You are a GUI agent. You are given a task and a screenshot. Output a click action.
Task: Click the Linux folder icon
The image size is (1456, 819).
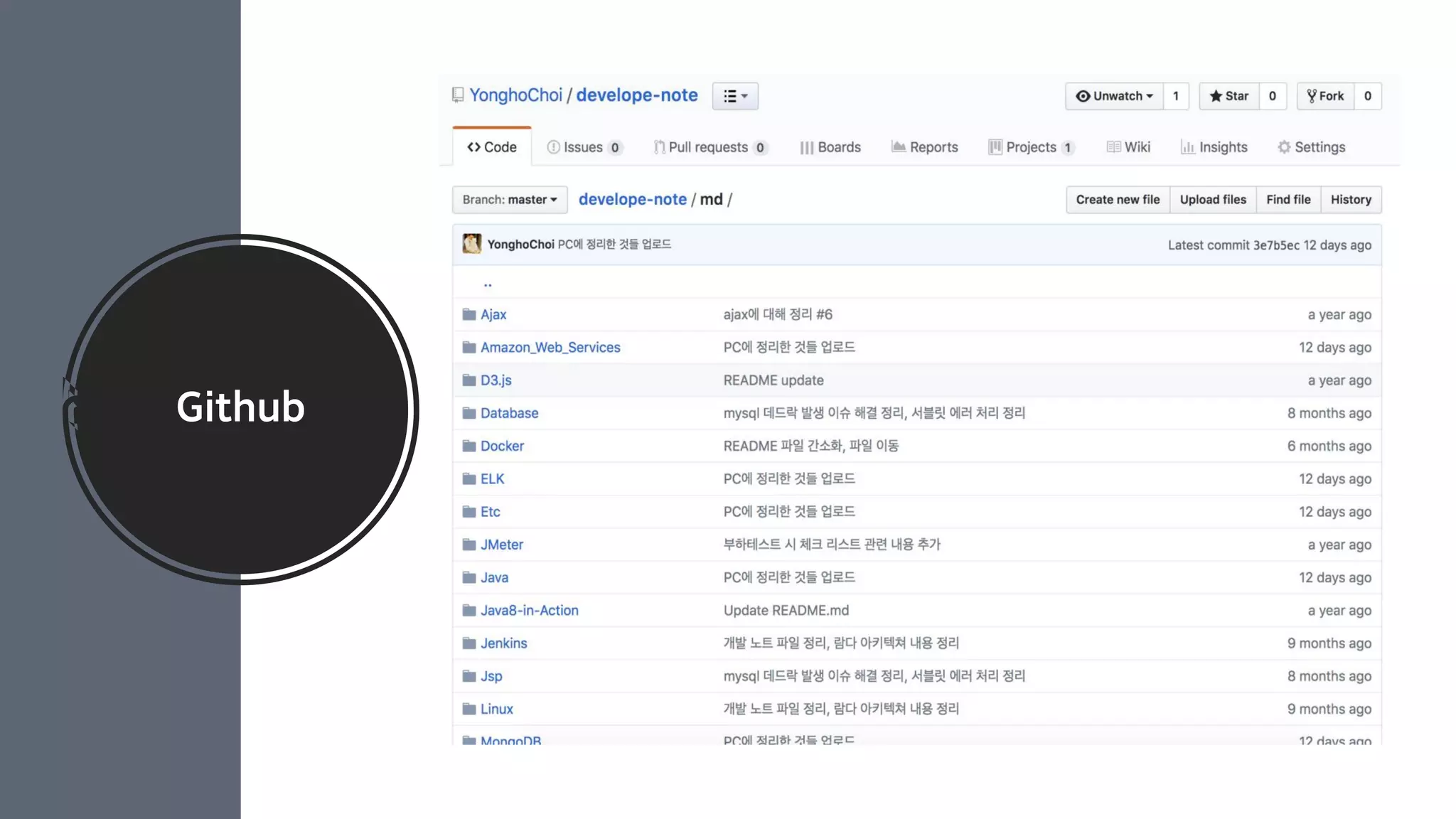click(x=469, y=709)
